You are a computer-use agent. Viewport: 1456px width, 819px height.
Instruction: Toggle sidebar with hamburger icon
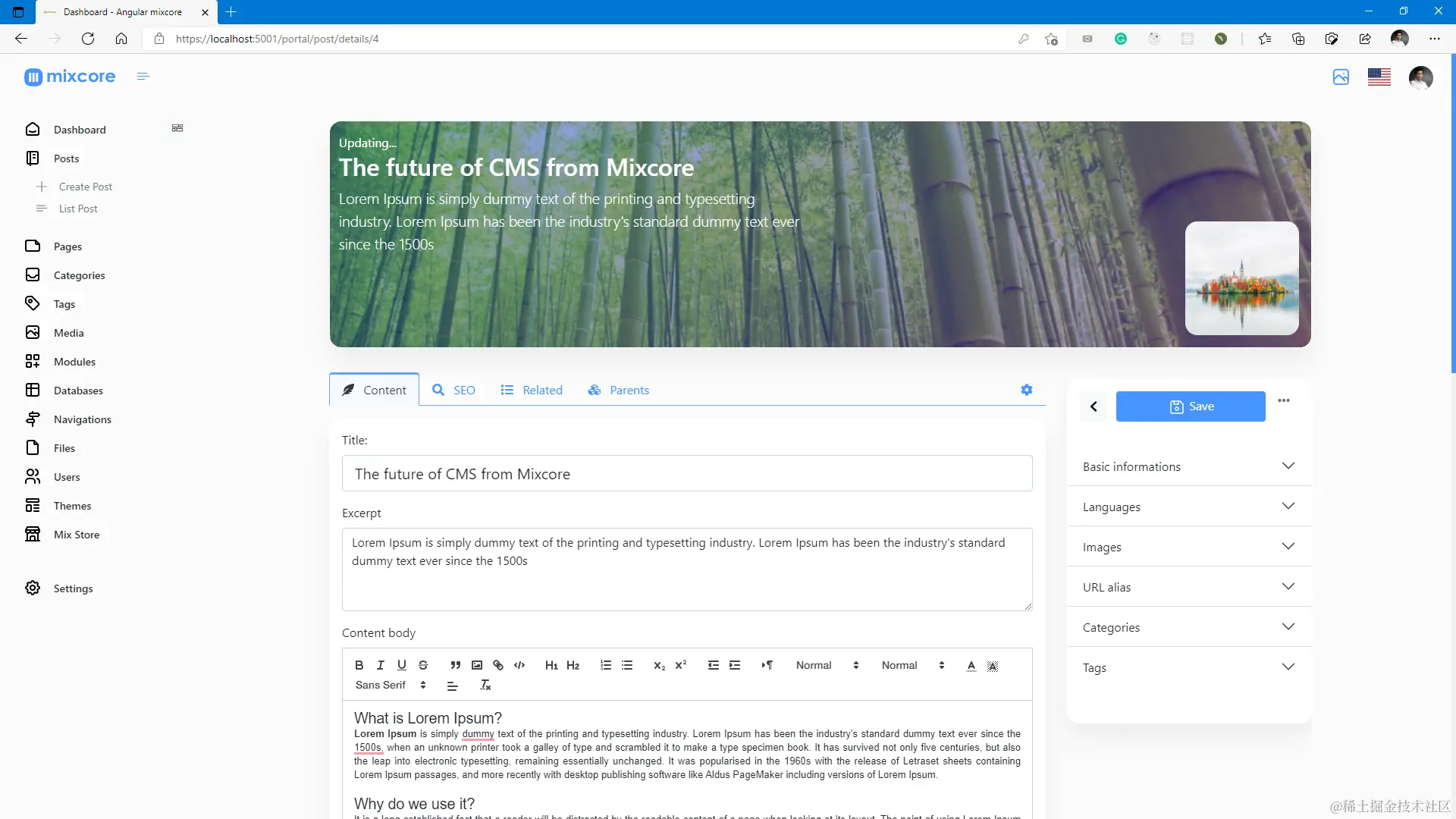click(143, 77)
